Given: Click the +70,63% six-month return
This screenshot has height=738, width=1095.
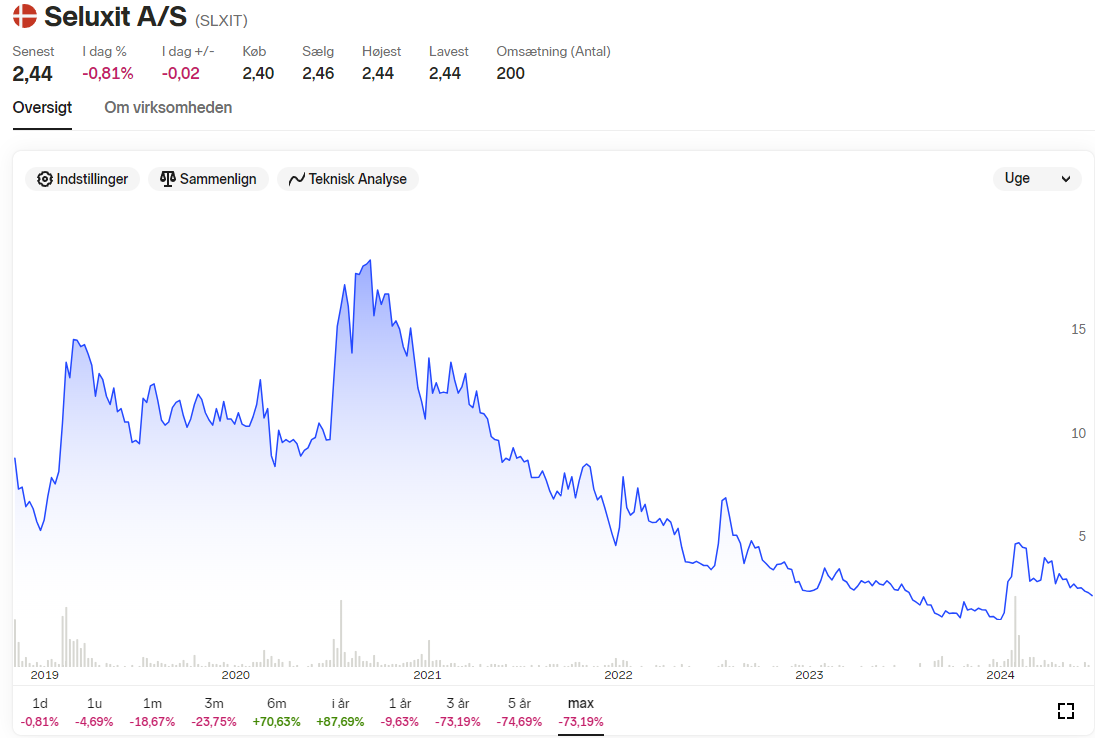Looking at the screenshot, I should (277, 722).
